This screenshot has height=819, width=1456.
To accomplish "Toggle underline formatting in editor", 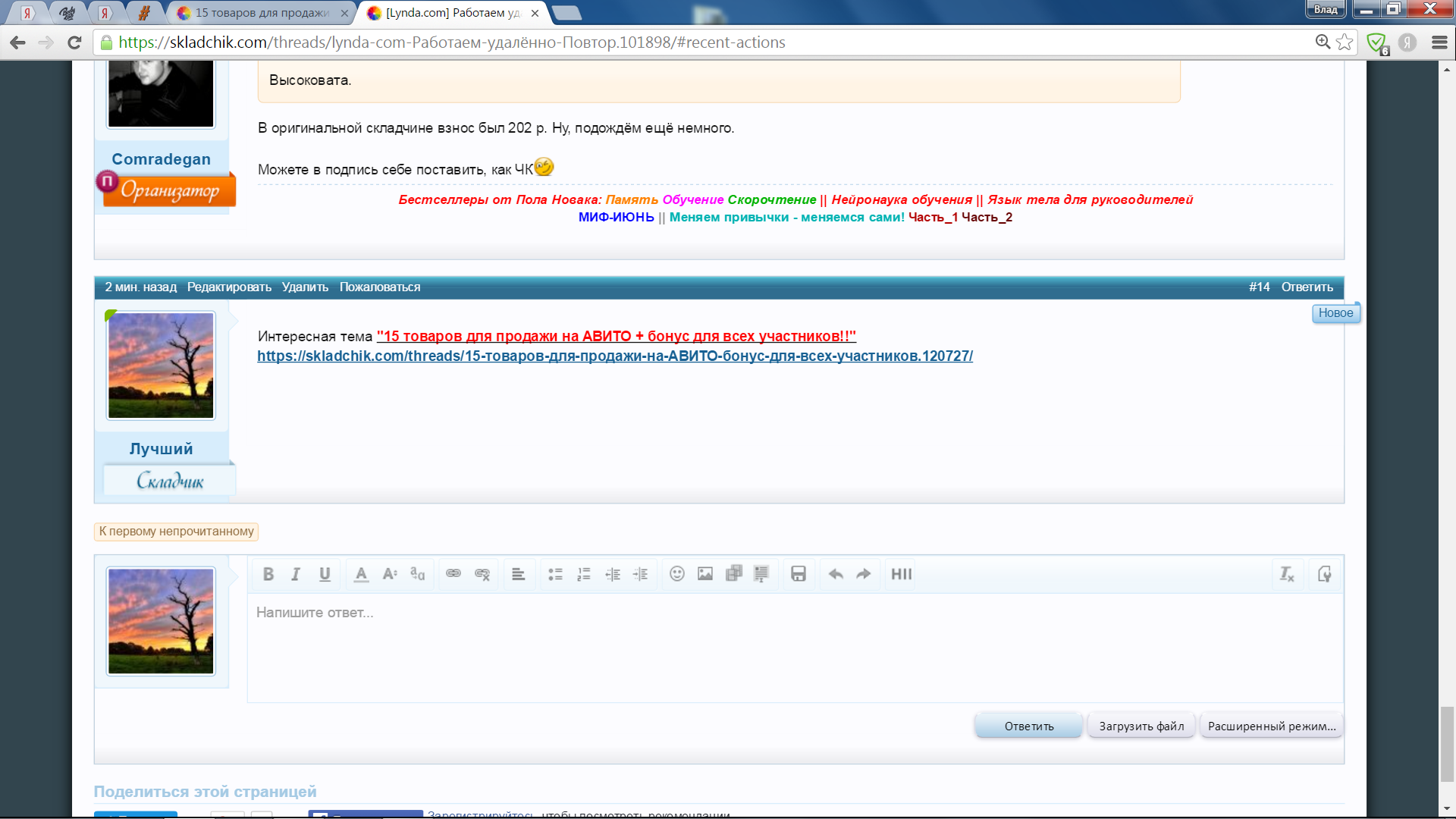I will [325, 574].
